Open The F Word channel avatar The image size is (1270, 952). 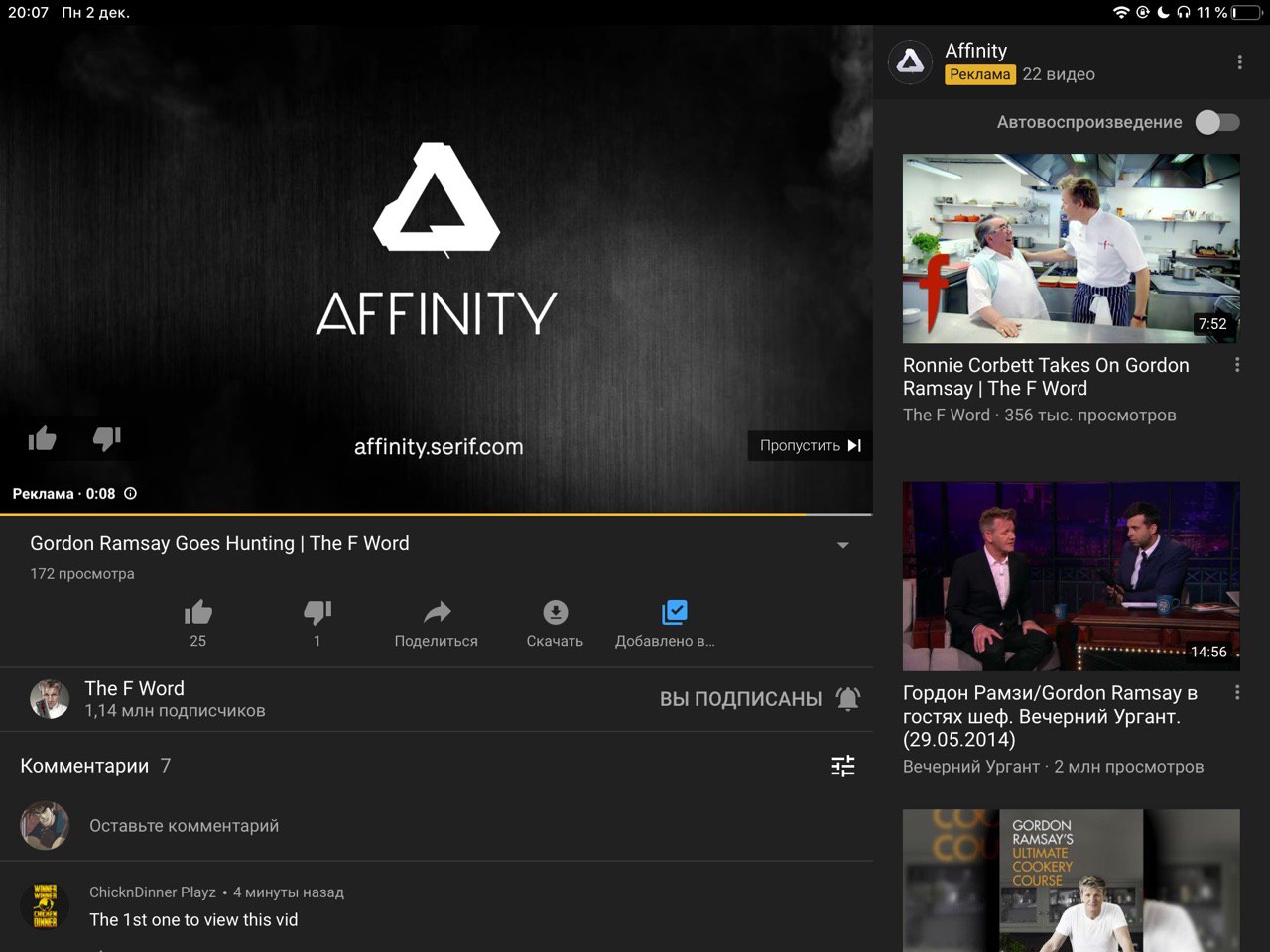[x=50, y=699]
